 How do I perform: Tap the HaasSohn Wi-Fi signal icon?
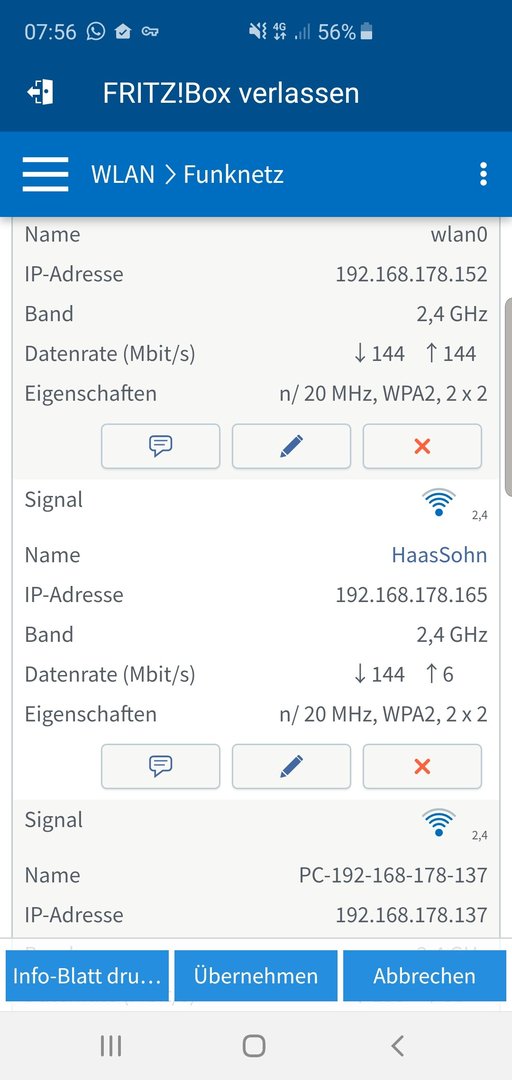click(x=439, y=502)
